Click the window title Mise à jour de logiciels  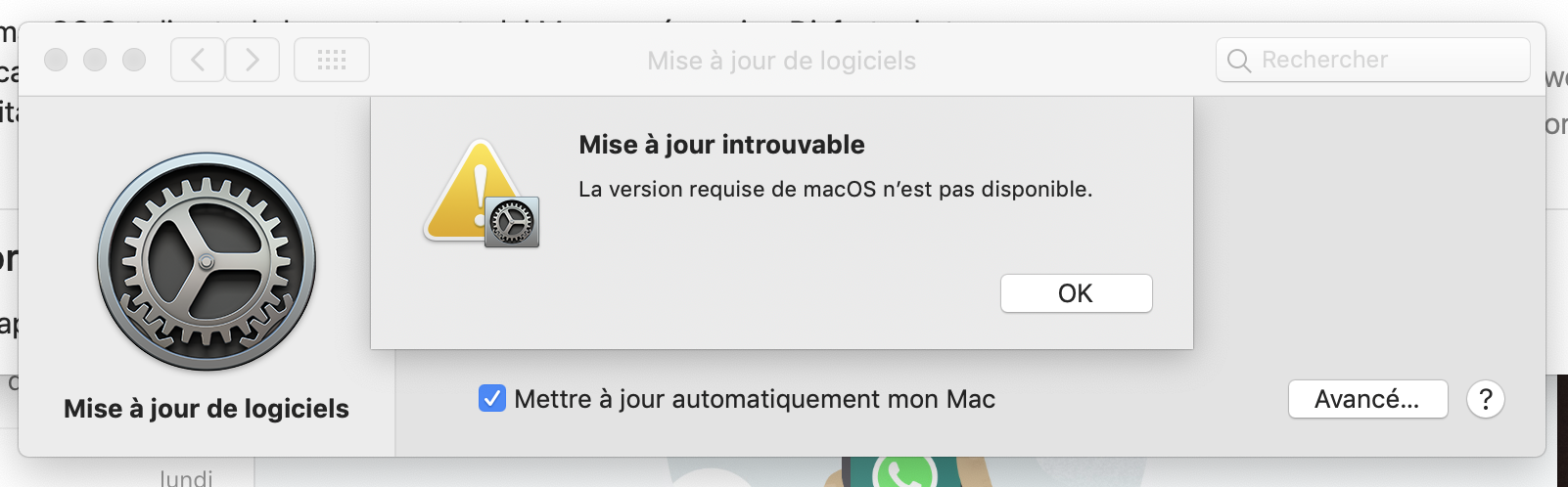pyautogui.click(x=781, y=61)
